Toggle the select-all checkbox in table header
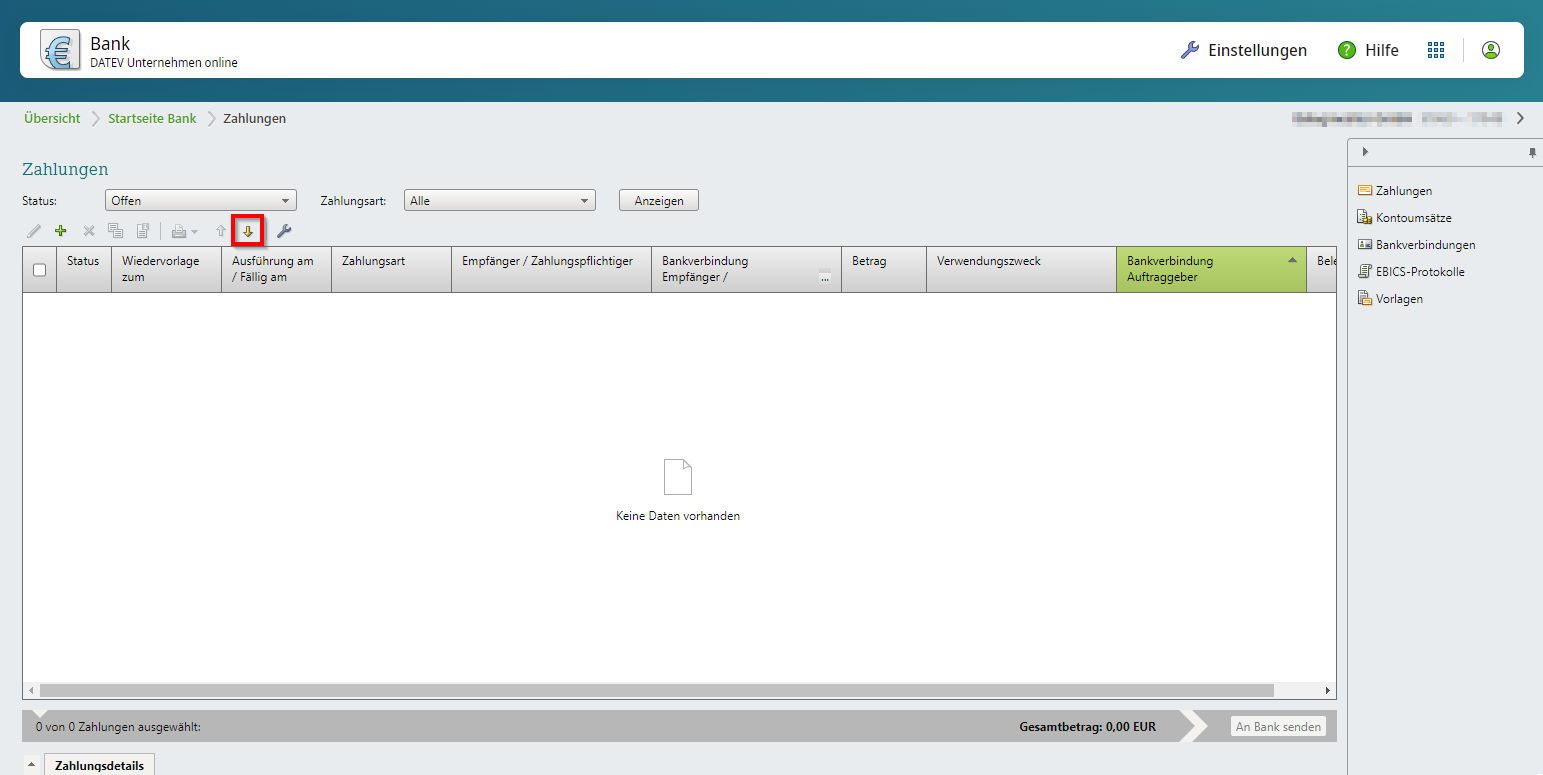1543x775 pixels. [39, 269]
